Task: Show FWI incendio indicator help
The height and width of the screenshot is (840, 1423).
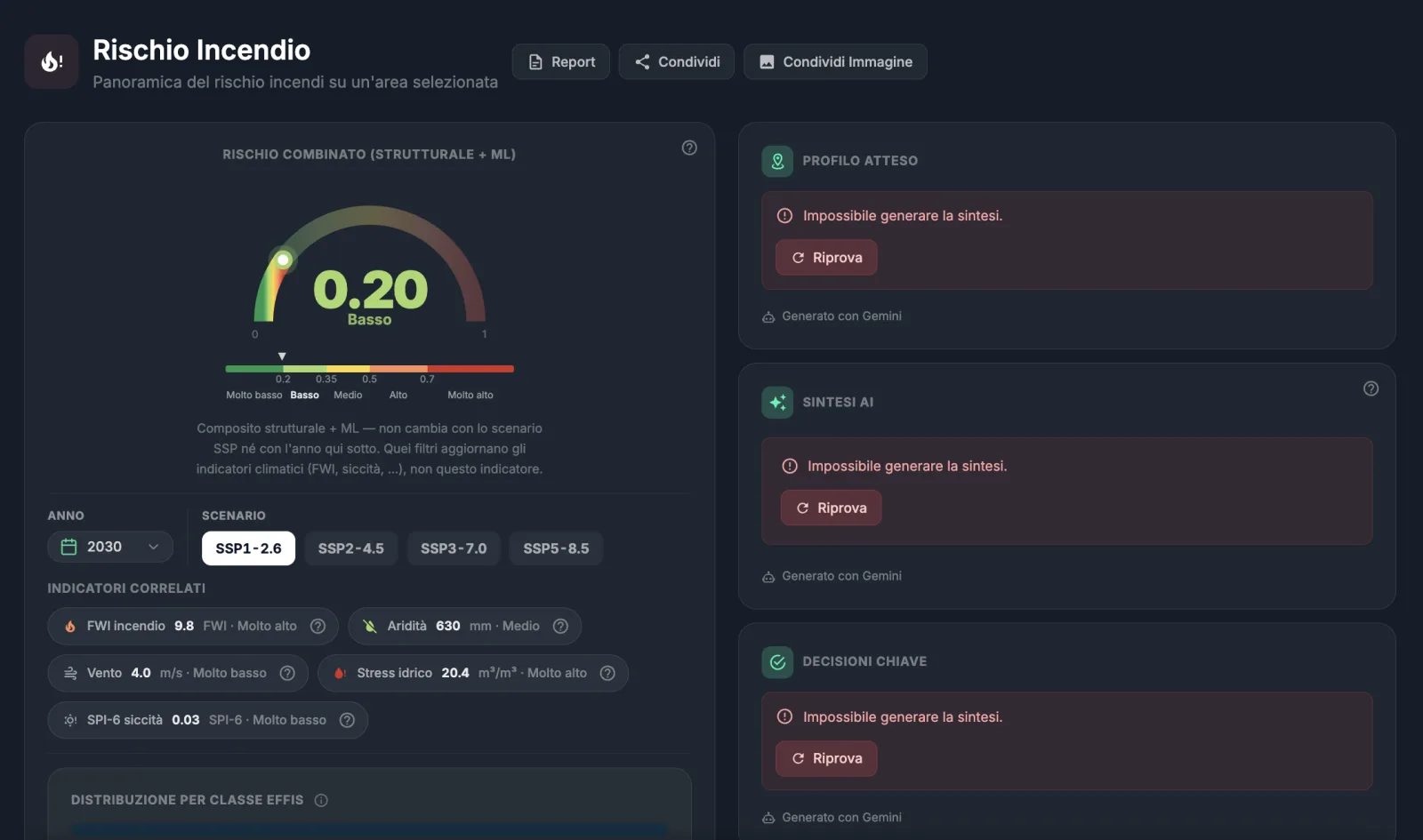Action: (x=318, y=626)
